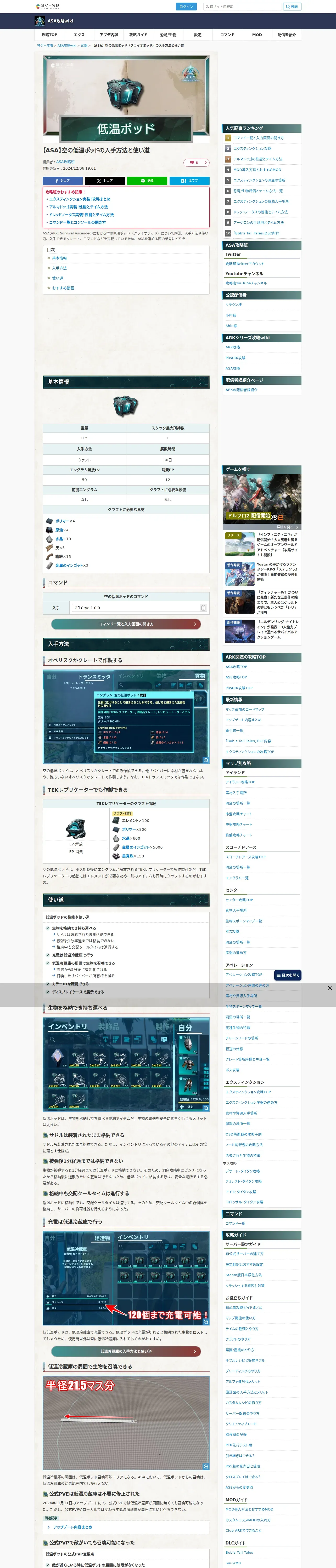Click the ログイン button

[186, 7]
